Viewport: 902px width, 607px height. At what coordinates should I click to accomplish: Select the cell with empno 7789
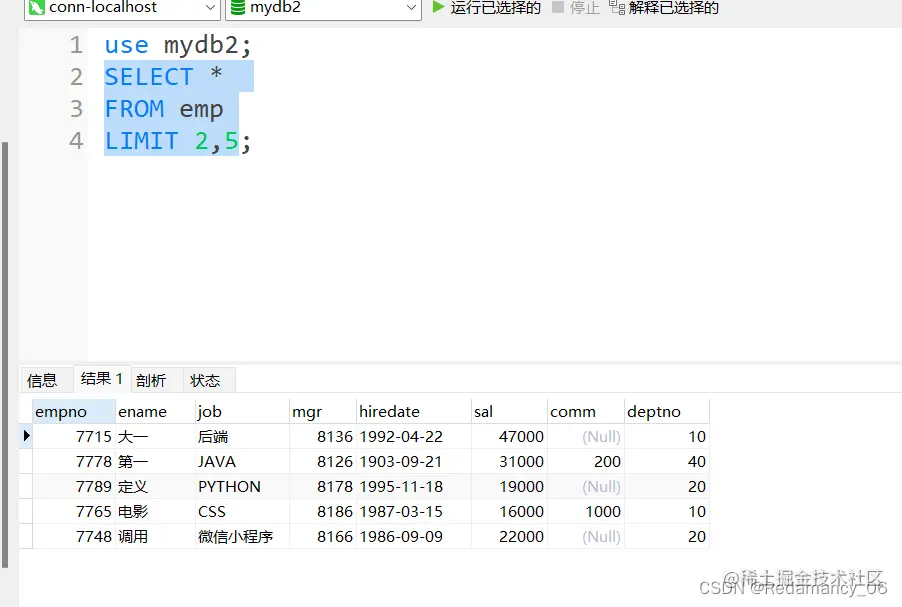[x=74, y=487]
